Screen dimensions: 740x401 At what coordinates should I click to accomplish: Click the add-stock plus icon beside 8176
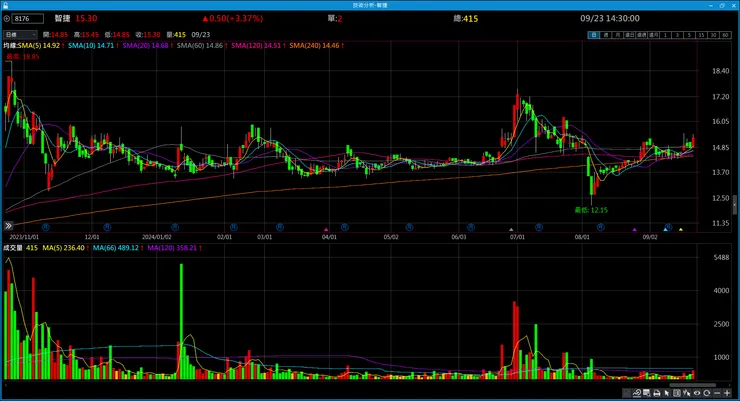7,19
